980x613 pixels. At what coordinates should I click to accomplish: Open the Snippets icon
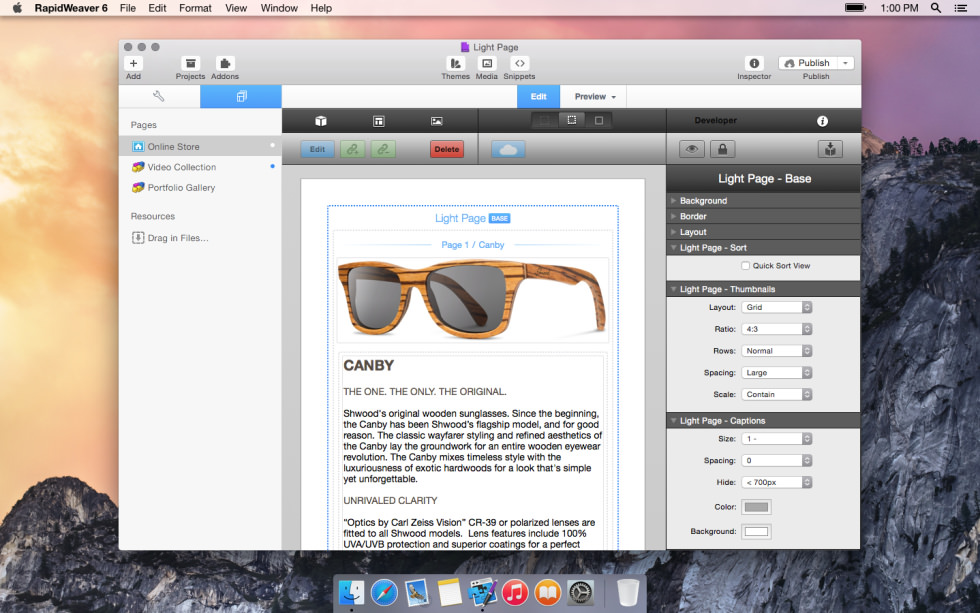pyautogui.click(x=519, y=63)
